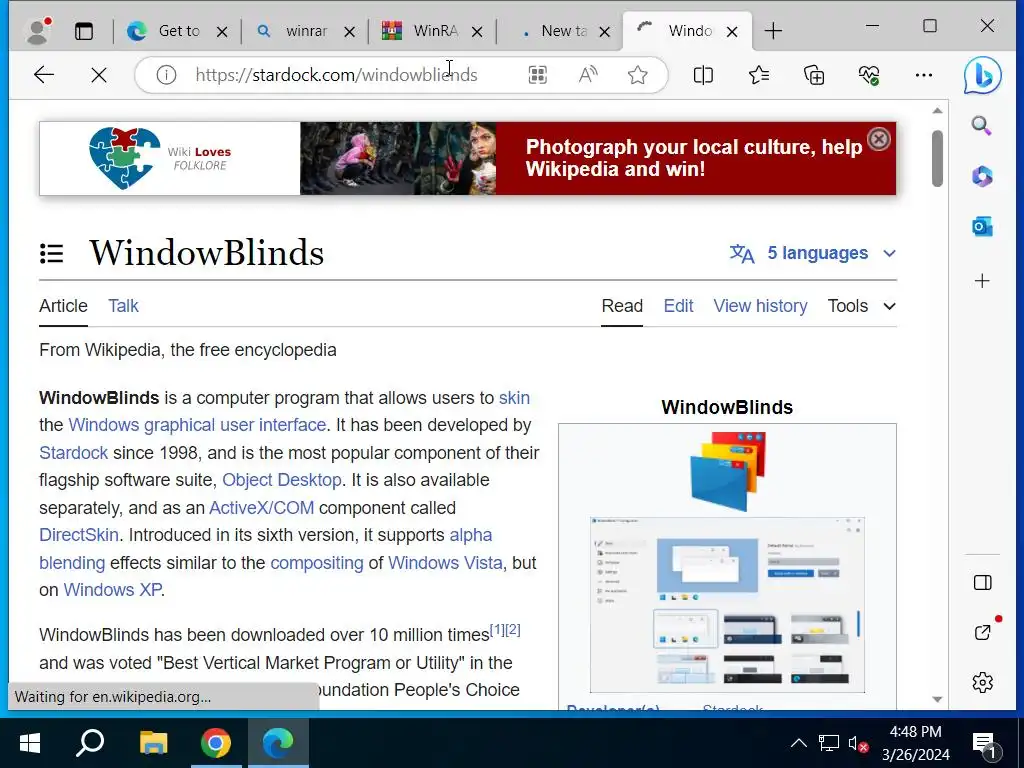1024x768 pixels.
Task: Switch to the 'winrar' search tab
Action: pos(306,31)
